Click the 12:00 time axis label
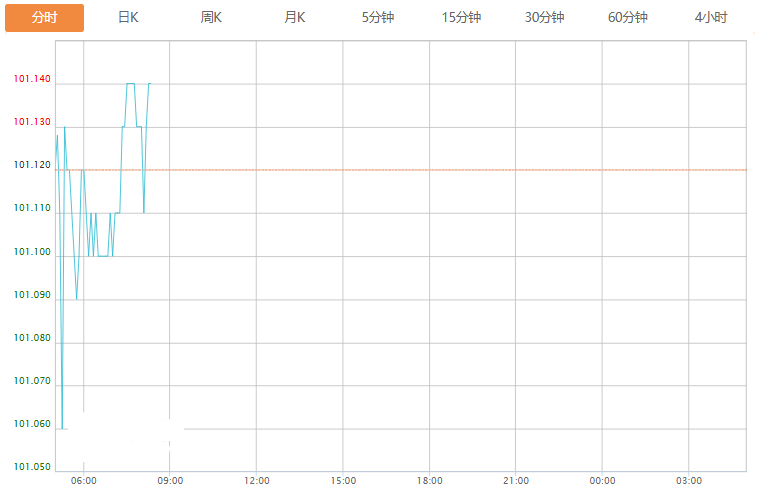The image size is (757, 487). pyautogui.click(x=256, y=481)
